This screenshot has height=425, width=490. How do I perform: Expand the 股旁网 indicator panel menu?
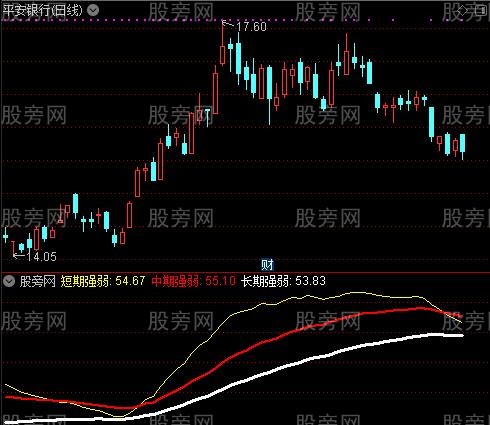(9, 281)
